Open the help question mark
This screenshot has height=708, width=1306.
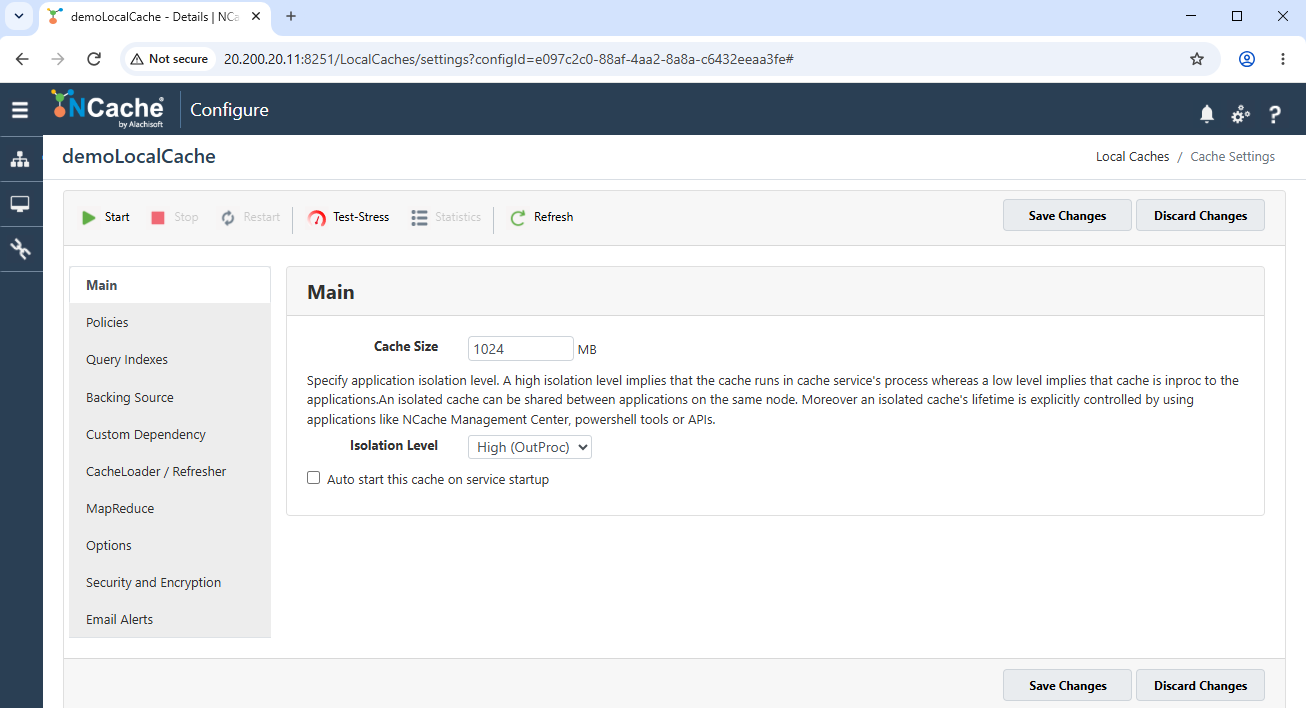[1275, 114]
